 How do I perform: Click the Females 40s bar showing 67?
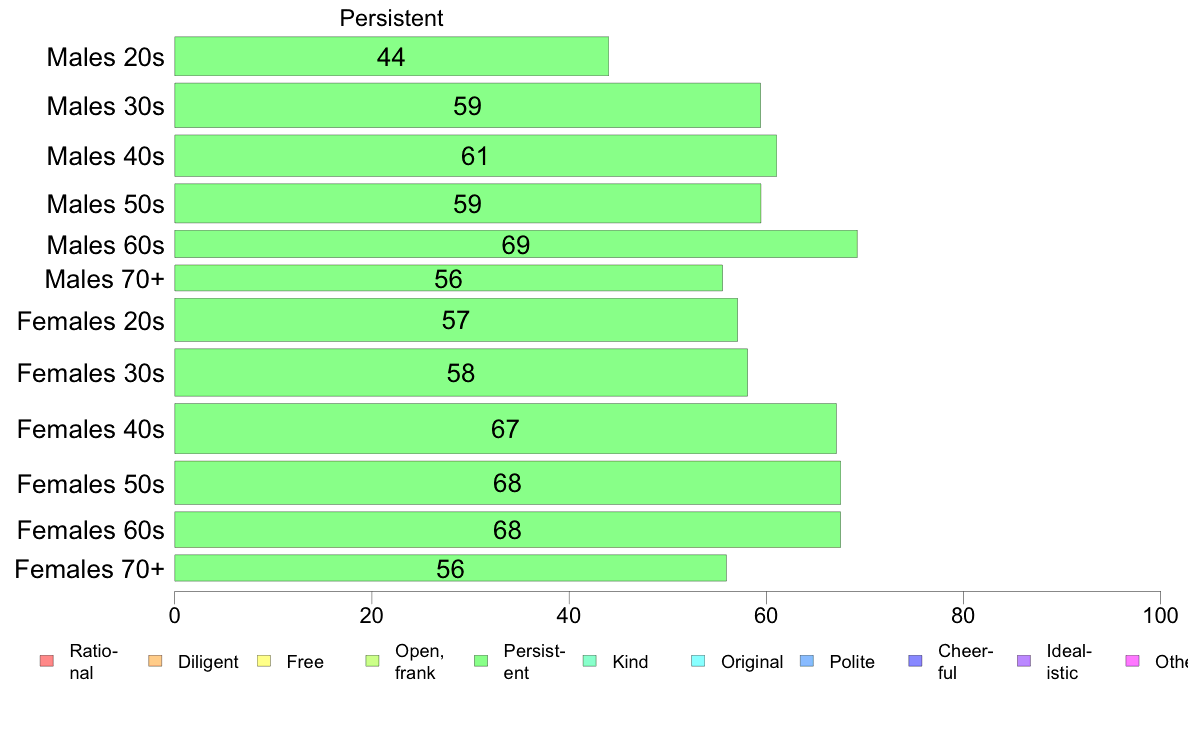tap(505, 428)
